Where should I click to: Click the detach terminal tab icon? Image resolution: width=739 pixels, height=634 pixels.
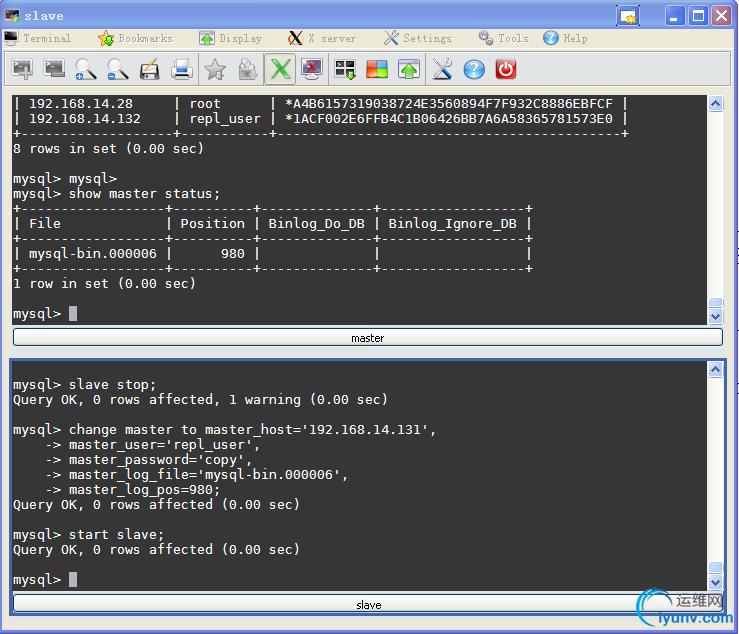point(54,69)
